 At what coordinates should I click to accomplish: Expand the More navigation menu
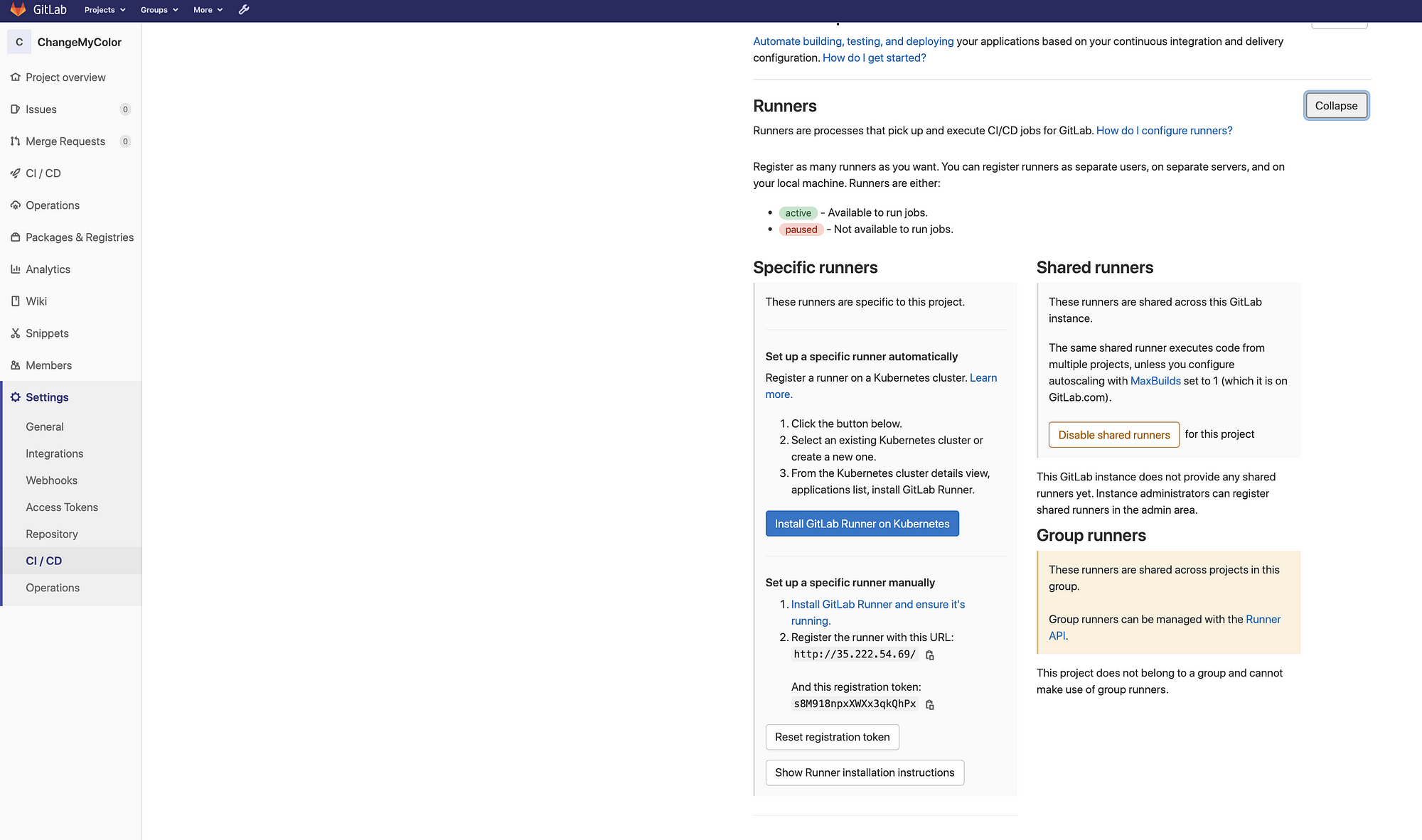click(208, 10)
